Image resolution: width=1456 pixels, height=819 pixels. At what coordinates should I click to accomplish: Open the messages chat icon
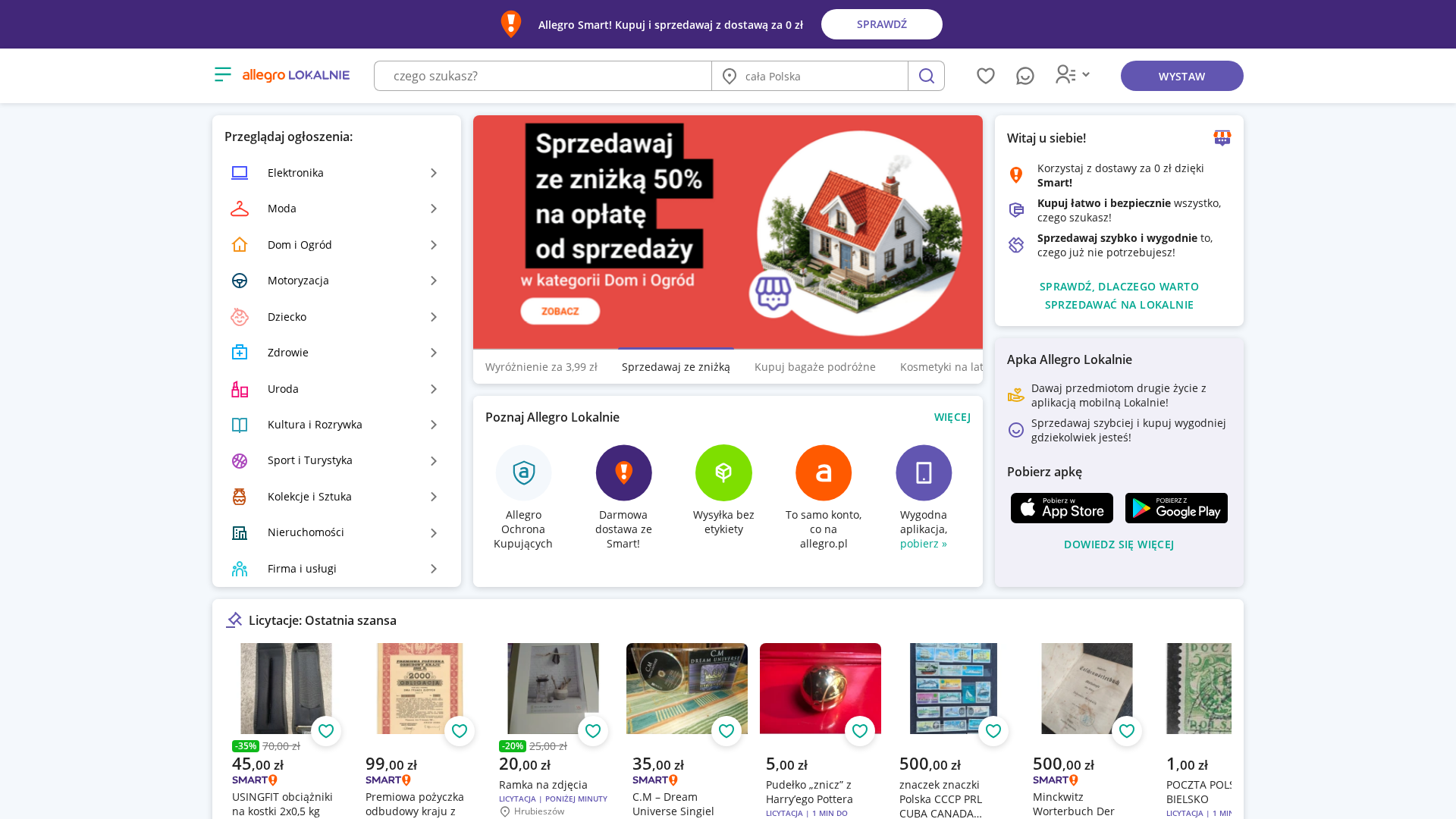(x=1025, y=76)
